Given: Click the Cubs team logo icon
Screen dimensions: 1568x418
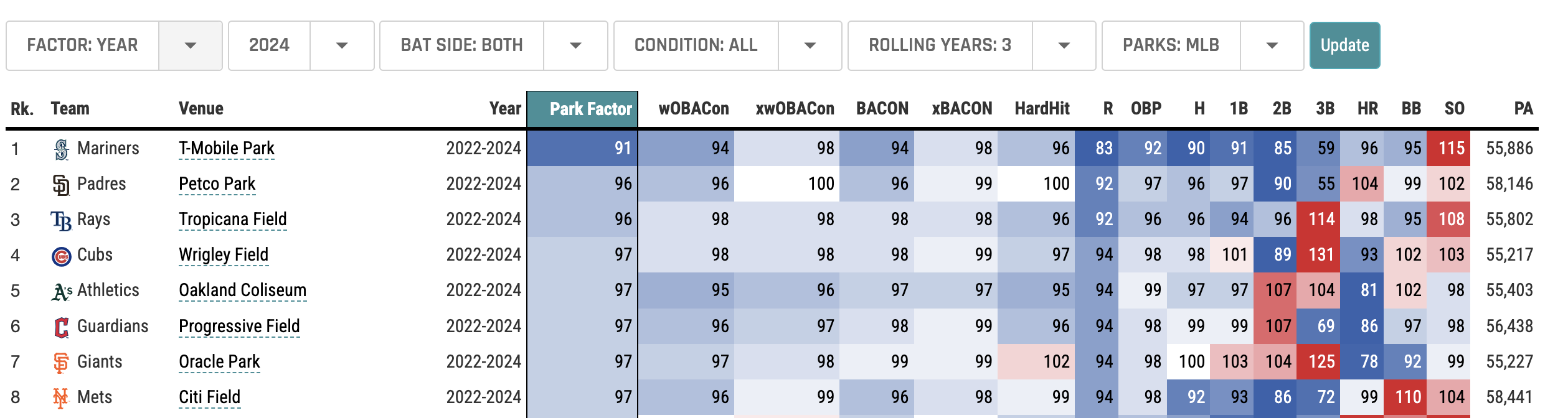Looking at the screenshot, I should 61,256.
